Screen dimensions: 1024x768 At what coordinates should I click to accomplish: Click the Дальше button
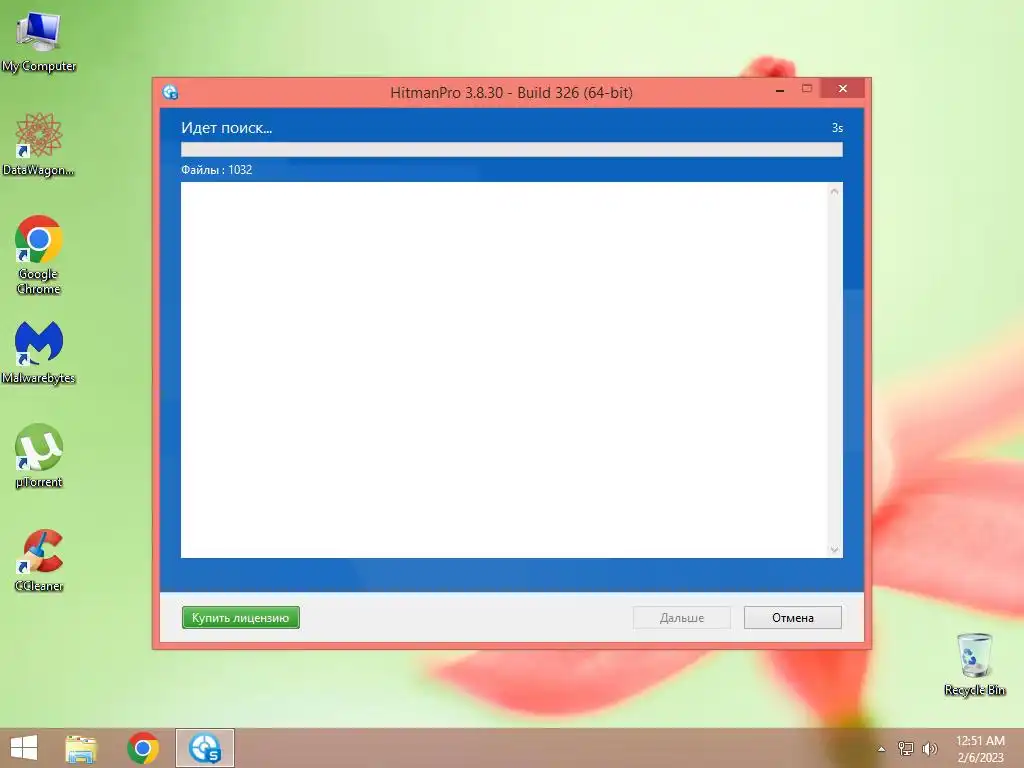click(x=682, y=618)
